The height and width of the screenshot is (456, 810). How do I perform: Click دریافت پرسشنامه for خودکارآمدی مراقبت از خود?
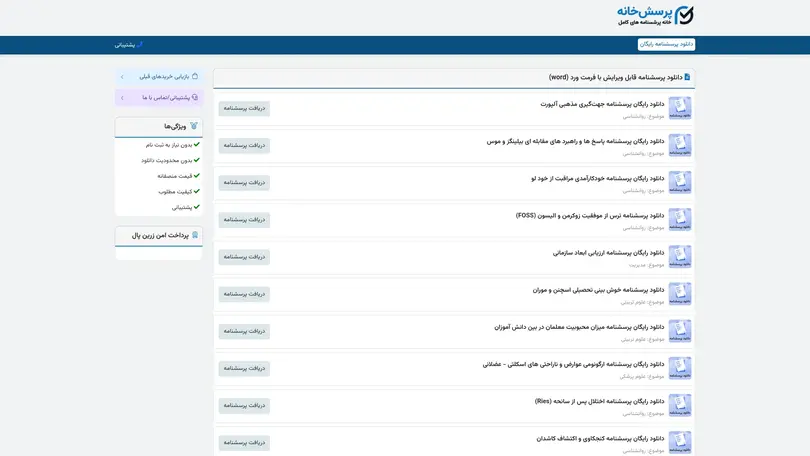click(244, 183)
